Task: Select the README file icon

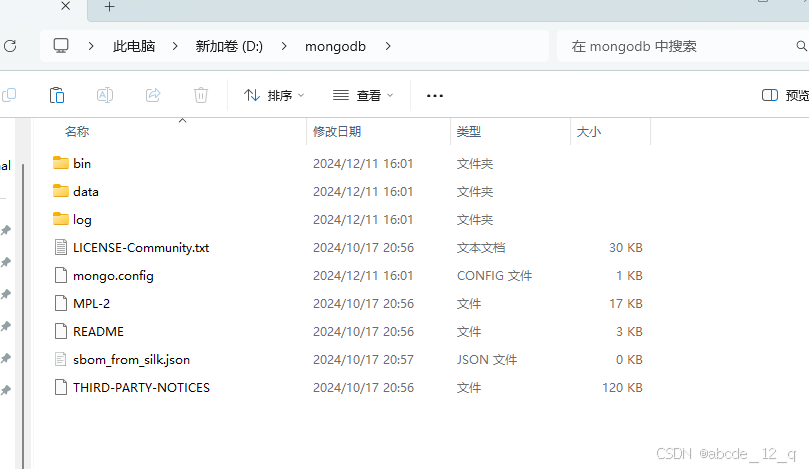Action: 60,331
